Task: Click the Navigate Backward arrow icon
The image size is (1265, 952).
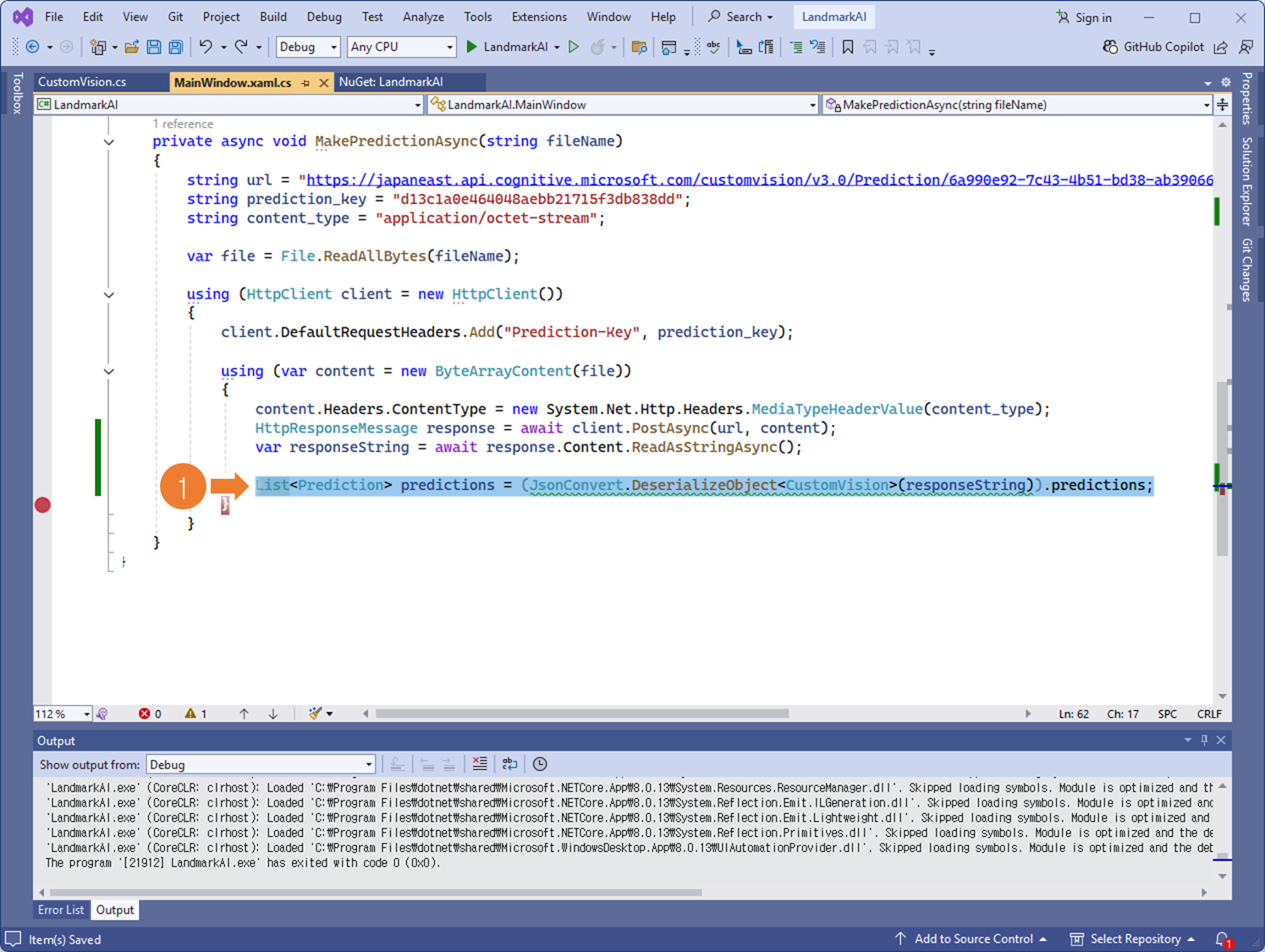Action: [32, 47]
